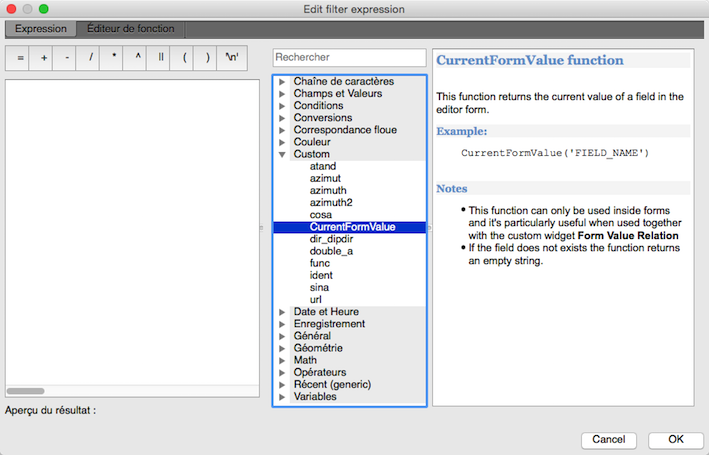Add the multiplication asterisk operator
This screenshot has width=709, height=455.
(114, 58)
